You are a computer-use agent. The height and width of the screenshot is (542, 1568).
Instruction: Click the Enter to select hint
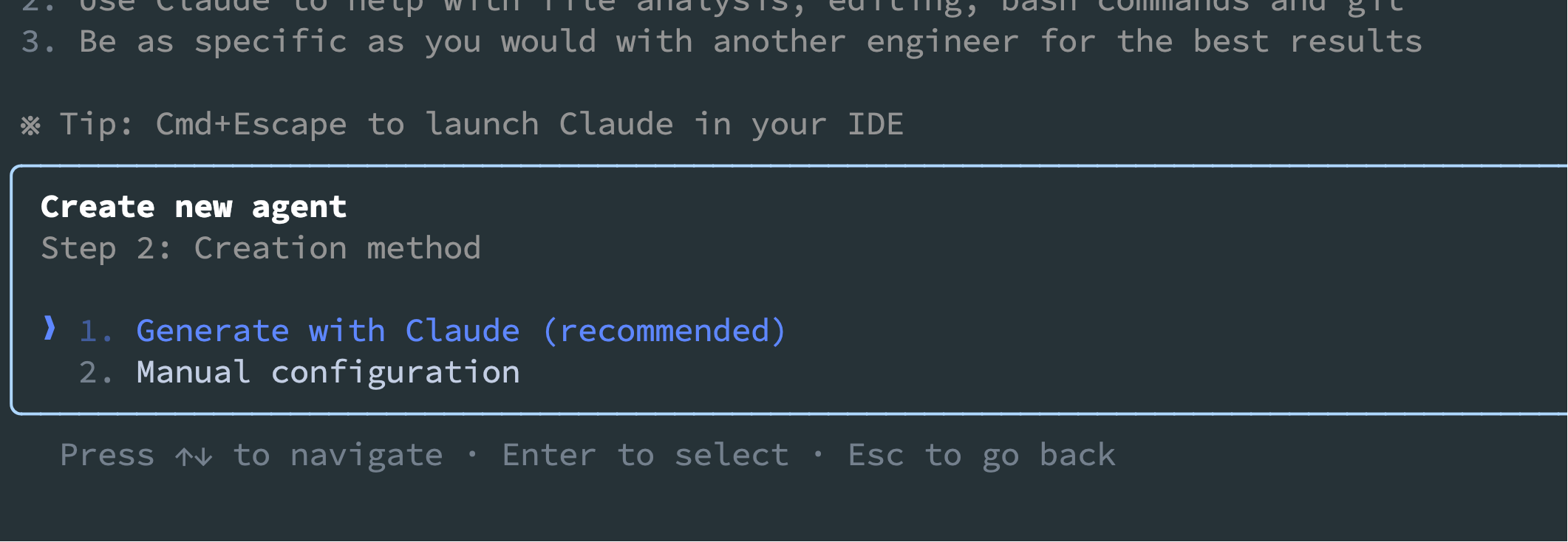(646, 456)
